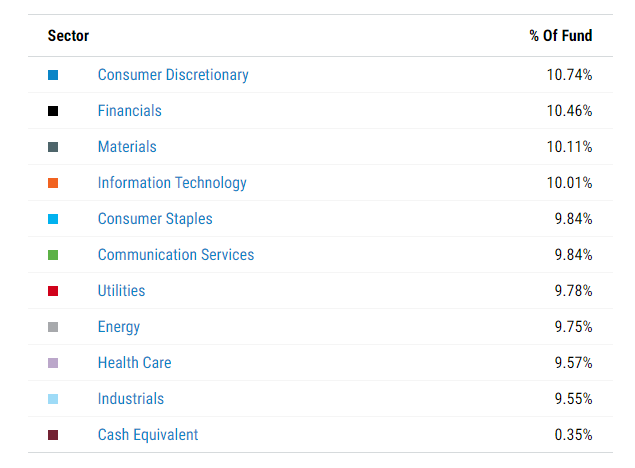Click the green Communication Services swatch
Screen dimensions: 635x468
pos(53,255)
